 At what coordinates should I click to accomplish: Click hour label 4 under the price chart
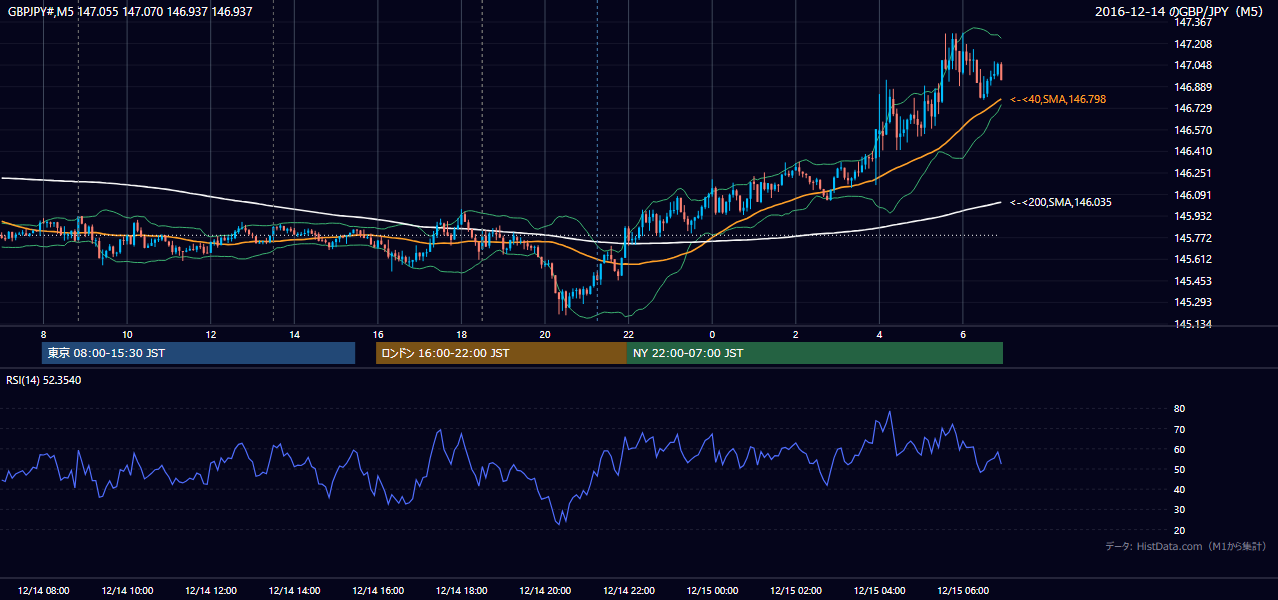click(879, 334)
